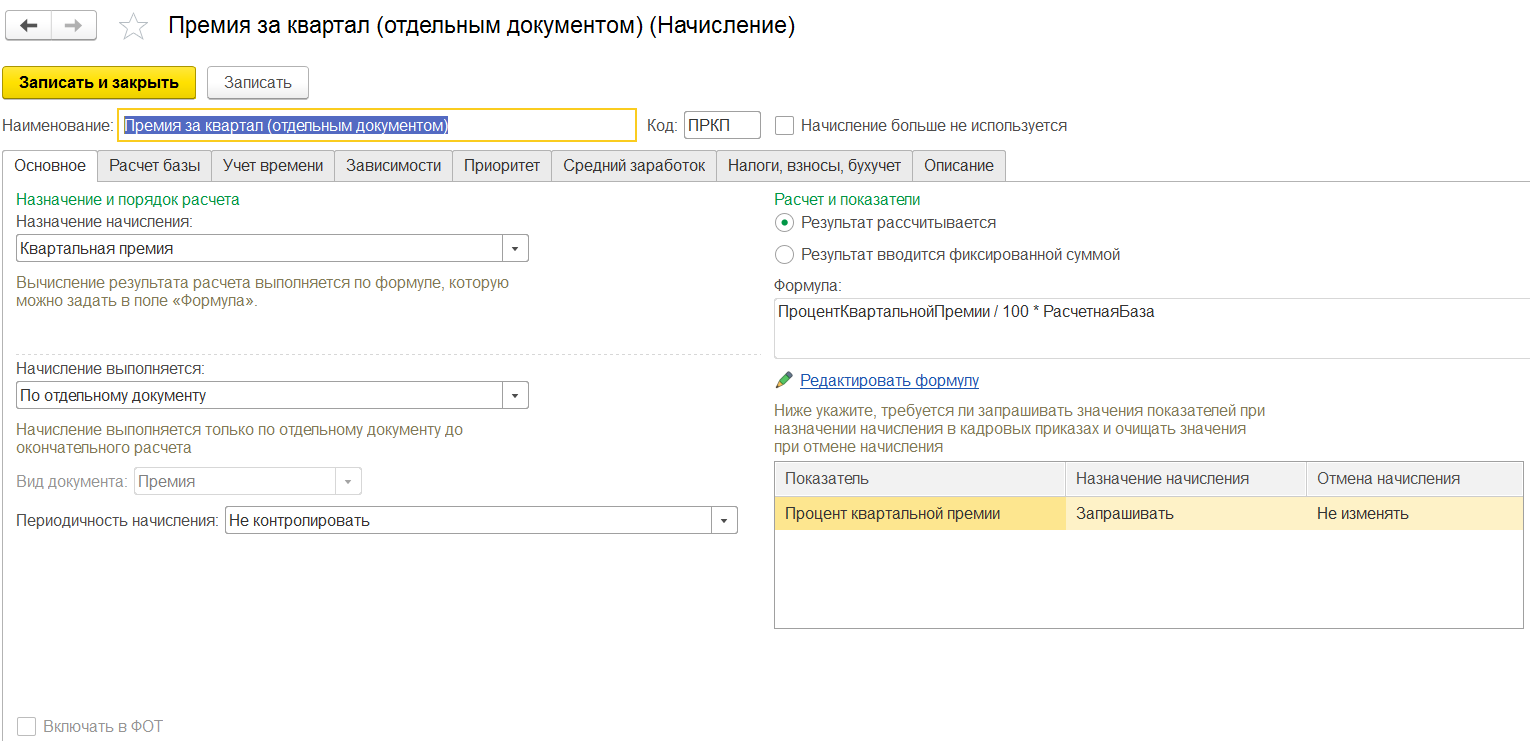Click 'Записать и закрыть' button

pyautogui.click(x=99, y=83)
